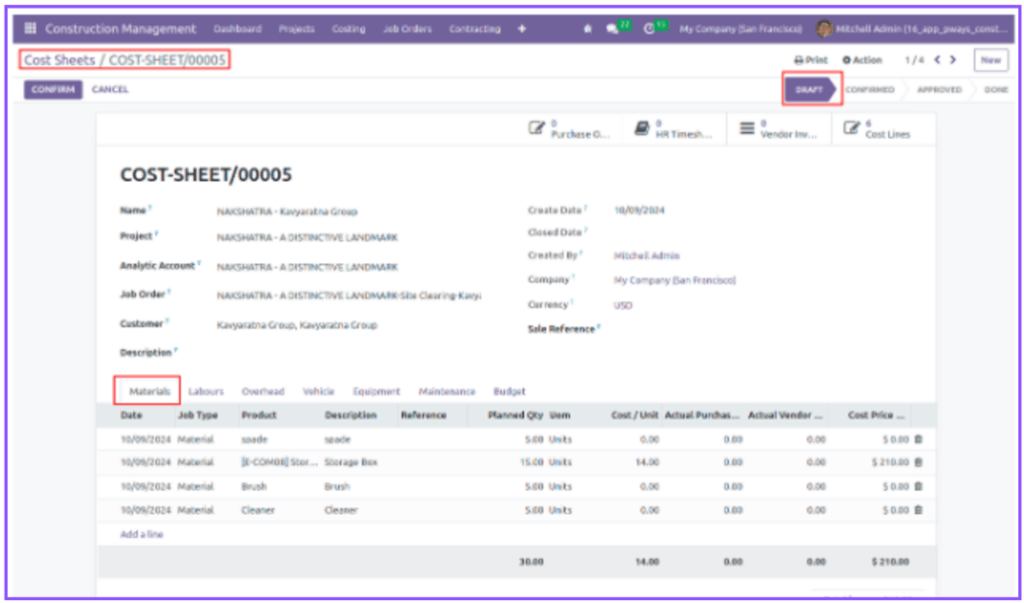The width and height of the screenshot is (1024, 603).
Task: Open the Purchase Orders stat button
Action: (x=569, y=129)
